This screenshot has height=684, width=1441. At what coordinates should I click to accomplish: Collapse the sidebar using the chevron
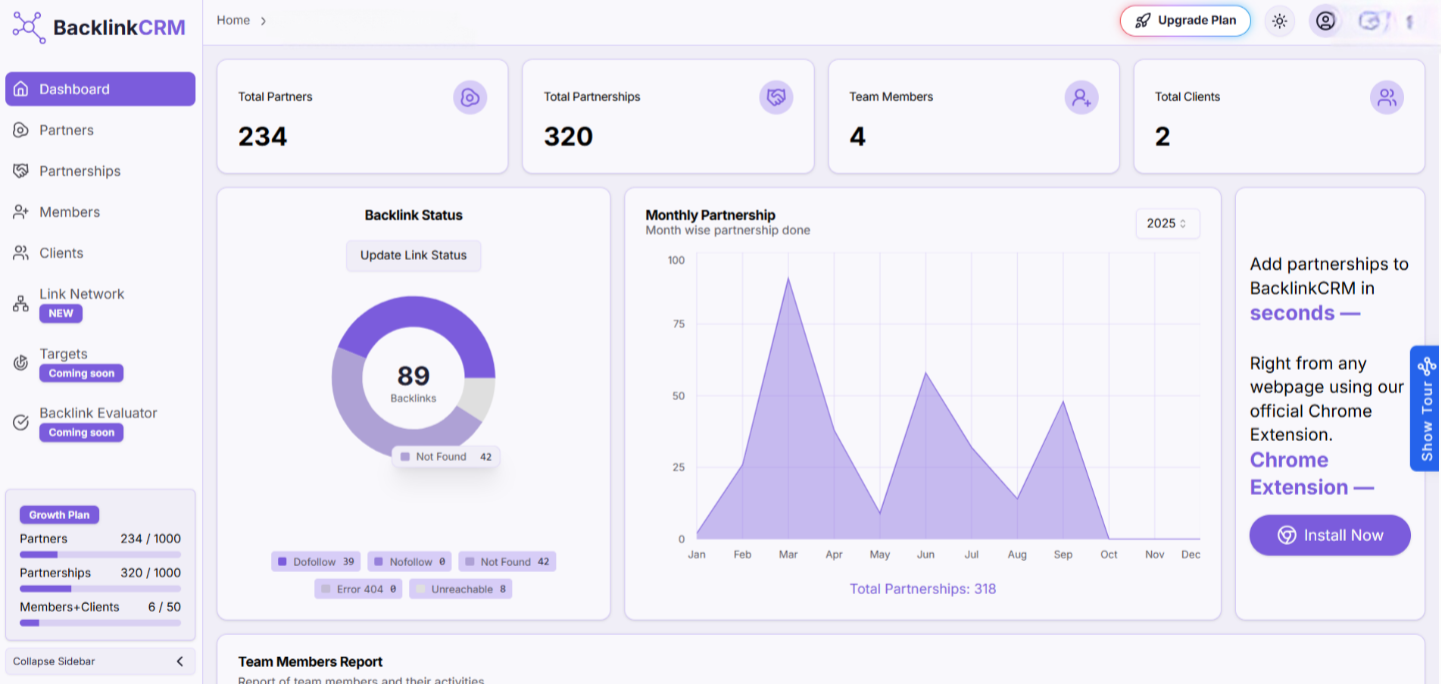(x=180, y=661)
